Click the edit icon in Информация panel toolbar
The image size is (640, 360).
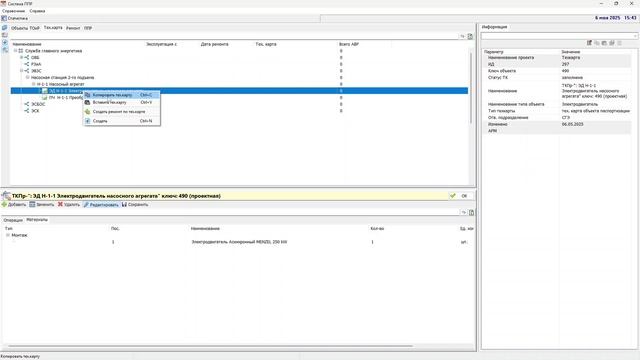(589, 43)
